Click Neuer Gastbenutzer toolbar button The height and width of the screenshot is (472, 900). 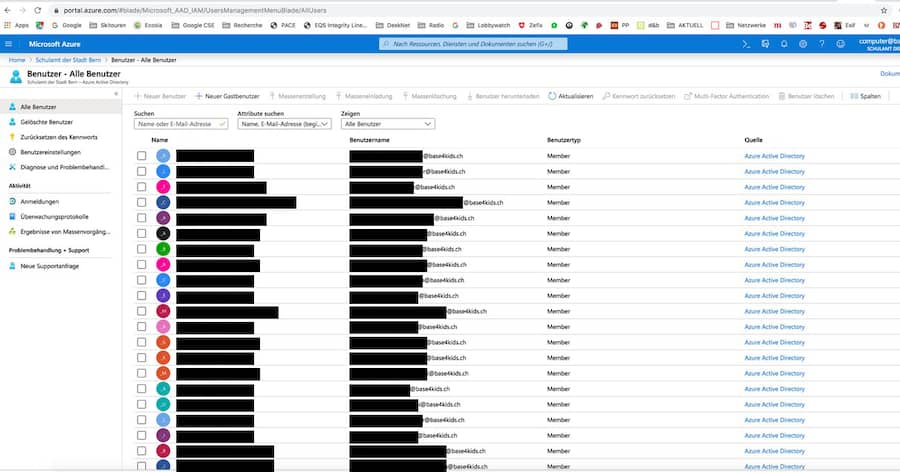227,96
